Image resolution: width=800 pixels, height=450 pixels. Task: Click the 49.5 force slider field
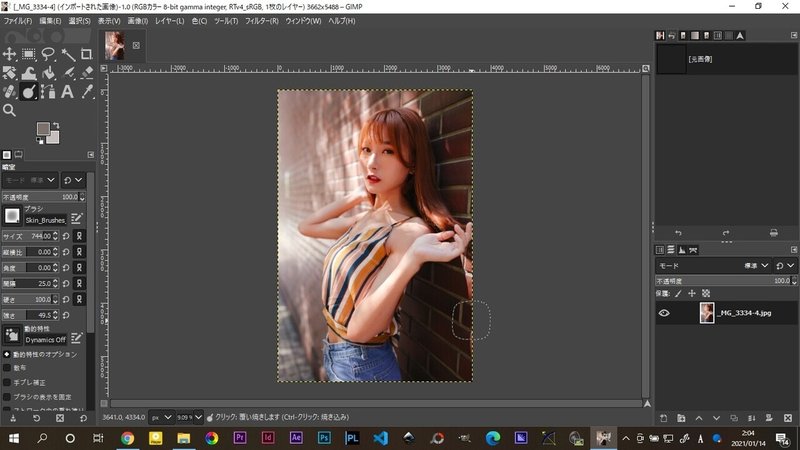tap(31, 315)
